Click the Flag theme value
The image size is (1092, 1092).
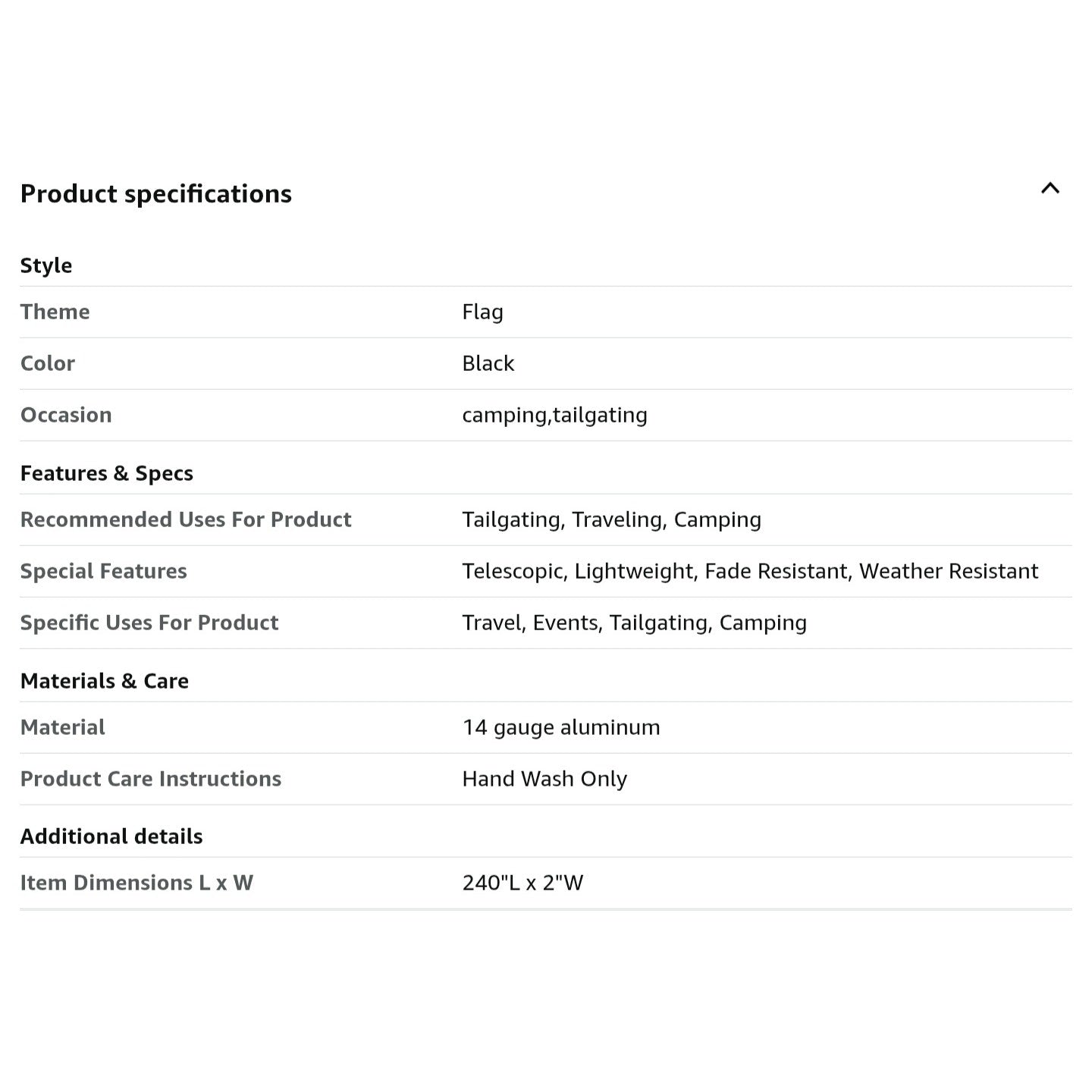click(483, 312)
